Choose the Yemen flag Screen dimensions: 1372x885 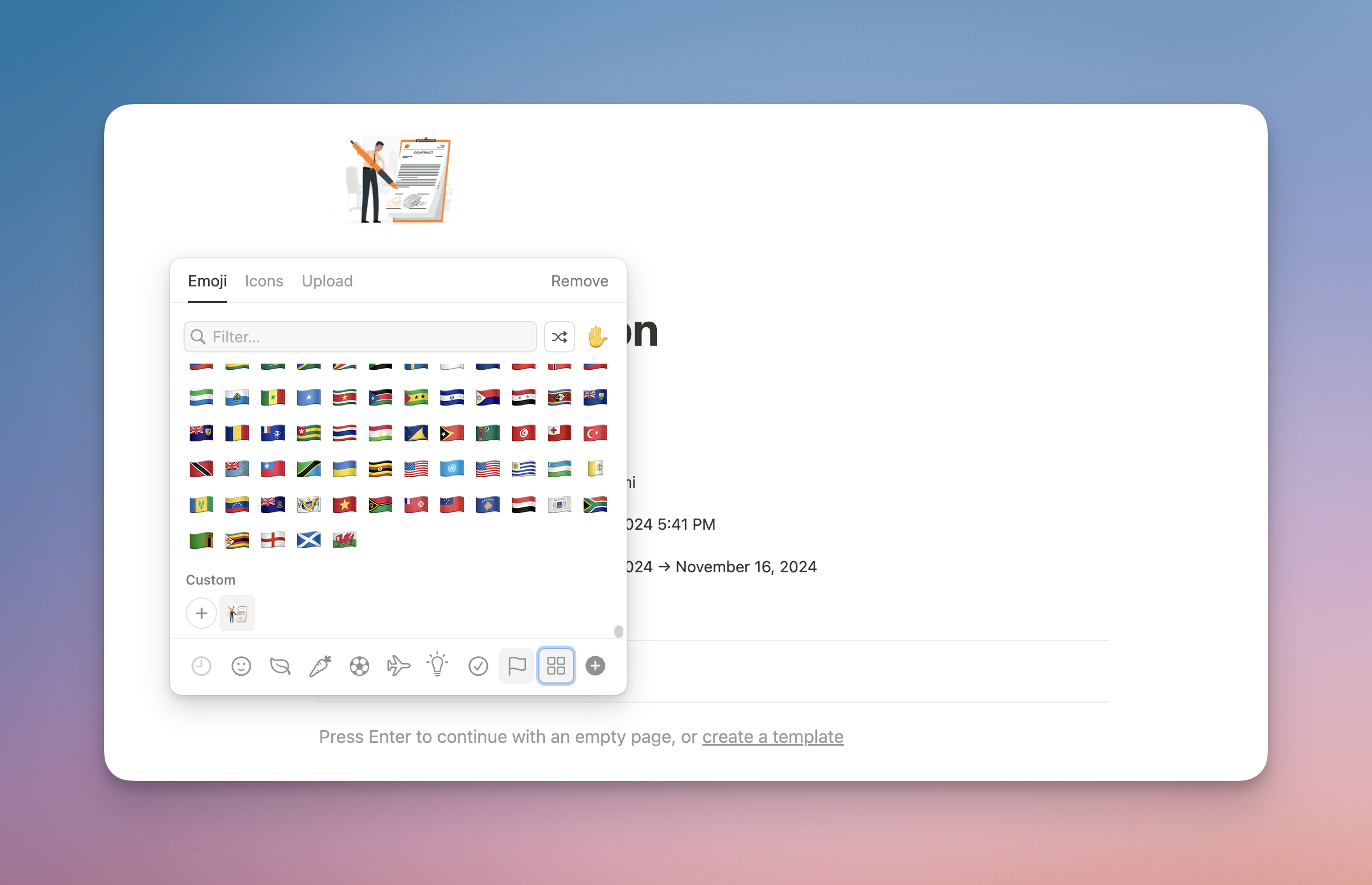[524, 505]
